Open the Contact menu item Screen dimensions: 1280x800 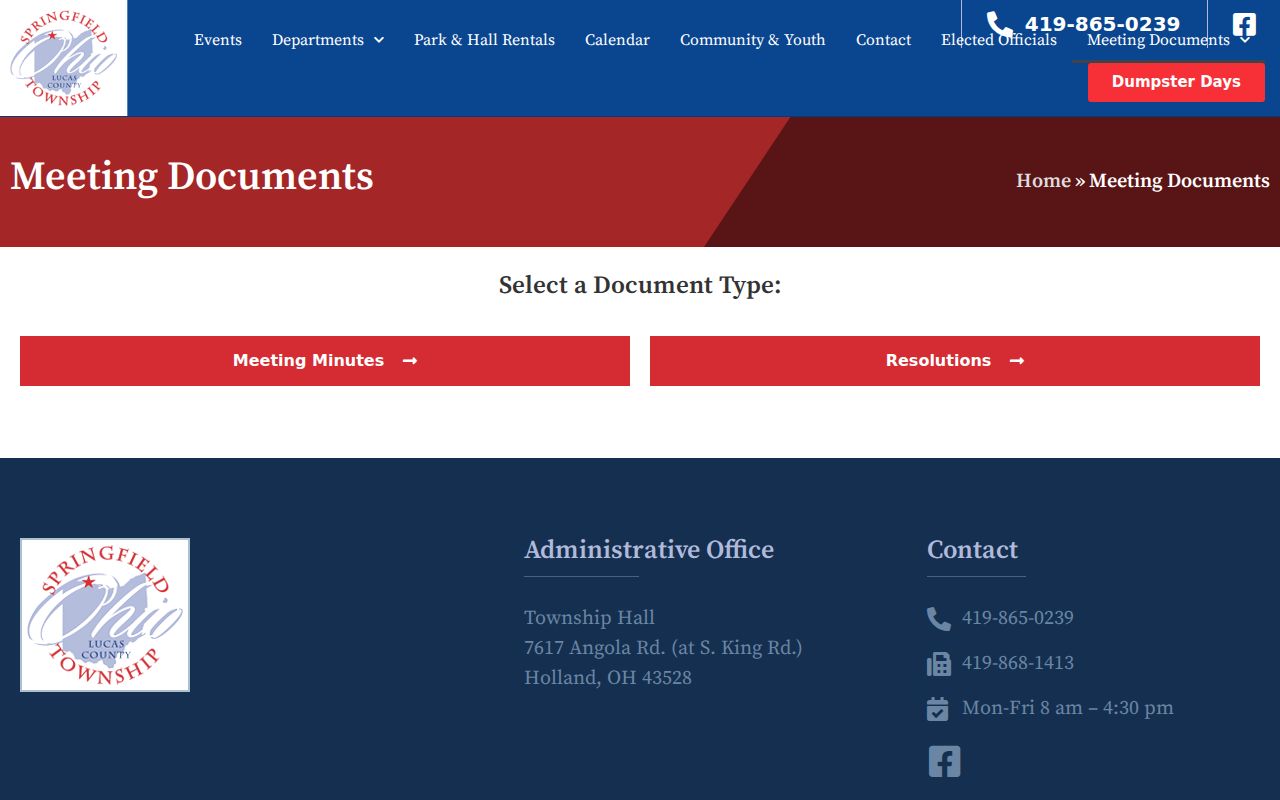[x=884, y=40]
